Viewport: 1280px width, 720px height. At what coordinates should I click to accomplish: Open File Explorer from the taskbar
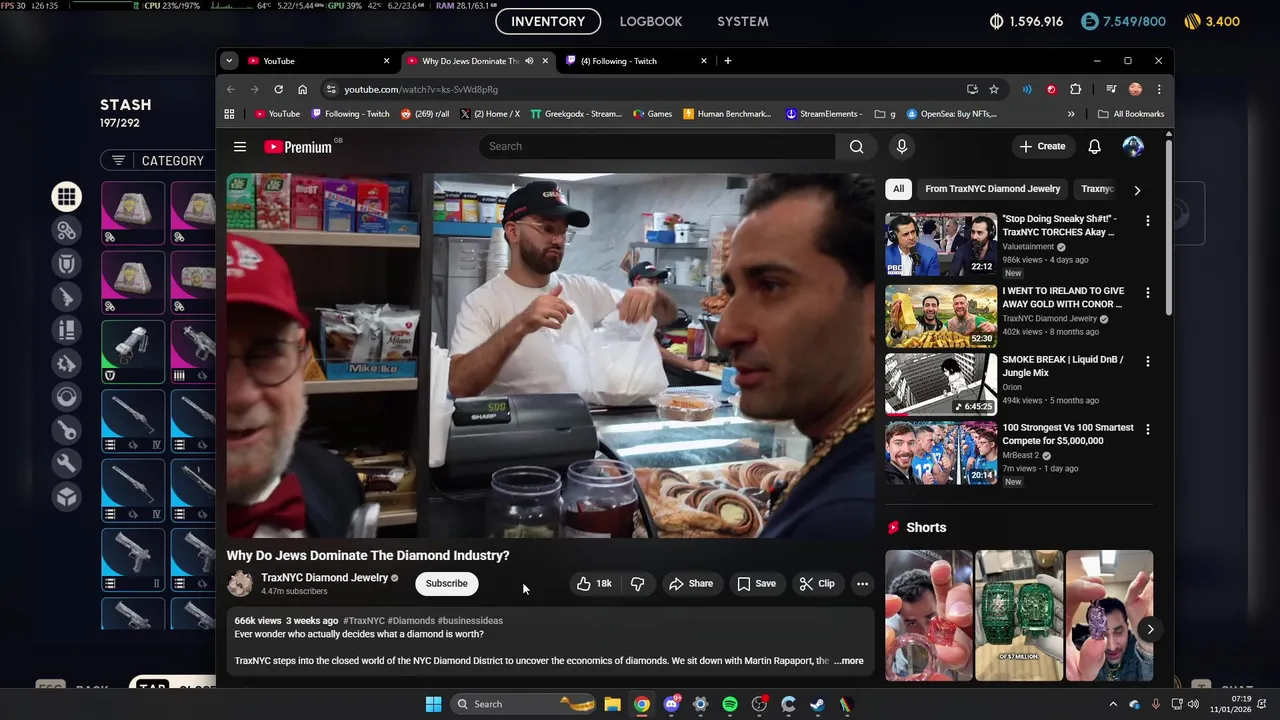coord(612,704)
